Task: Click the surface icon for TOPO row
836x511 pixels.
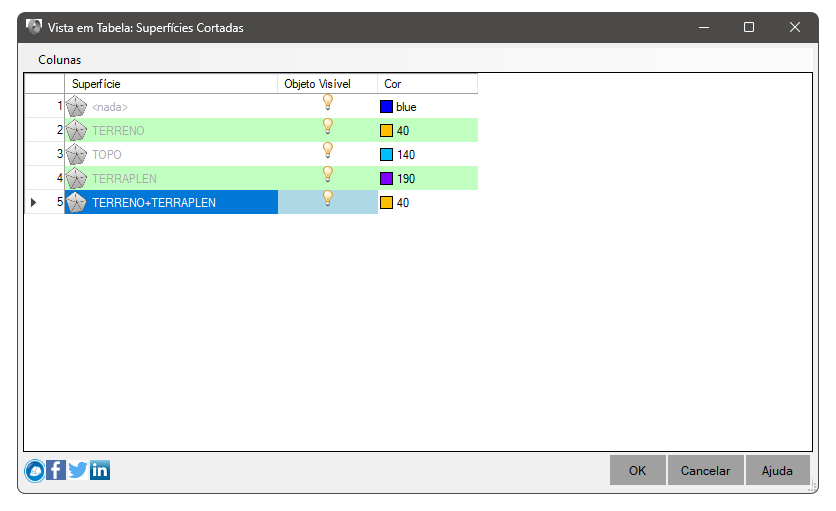Action: click(x=76, y=154)
